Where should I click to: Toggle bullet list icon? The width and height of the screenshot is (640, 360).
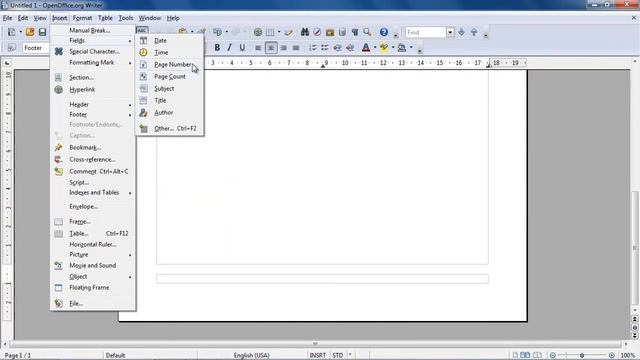[x=325, y=48]
